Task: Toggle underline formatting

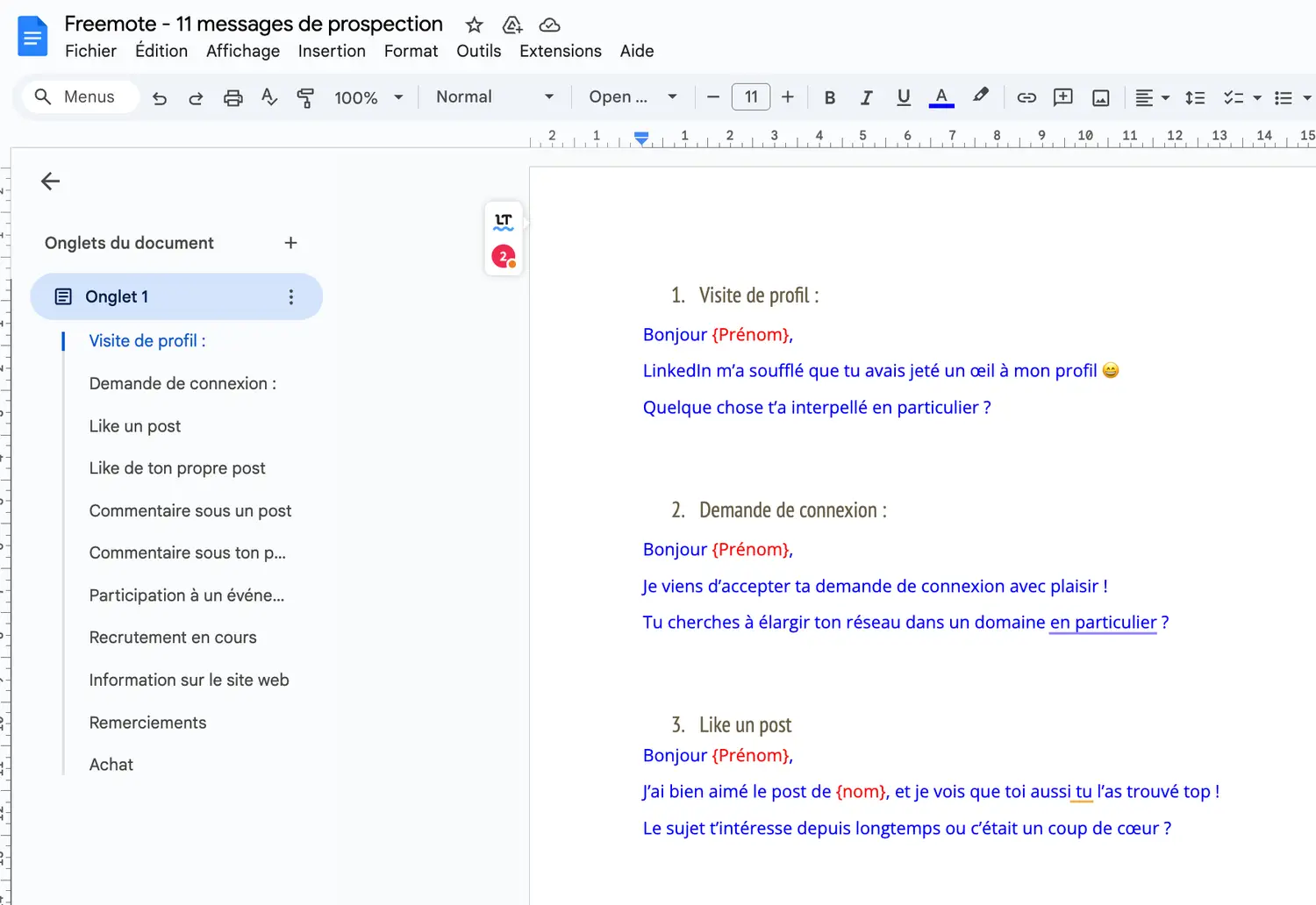Action: coord(903,98)
